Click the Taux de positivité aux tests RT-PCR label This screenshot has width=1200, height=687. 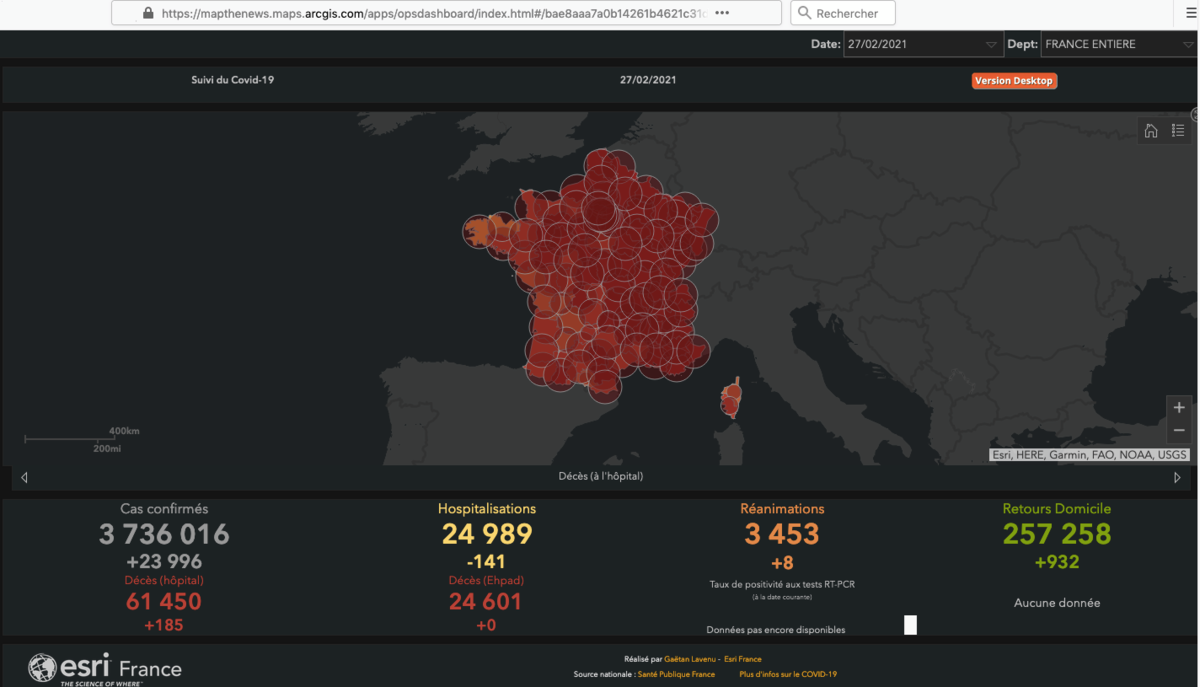pos(782,584)
